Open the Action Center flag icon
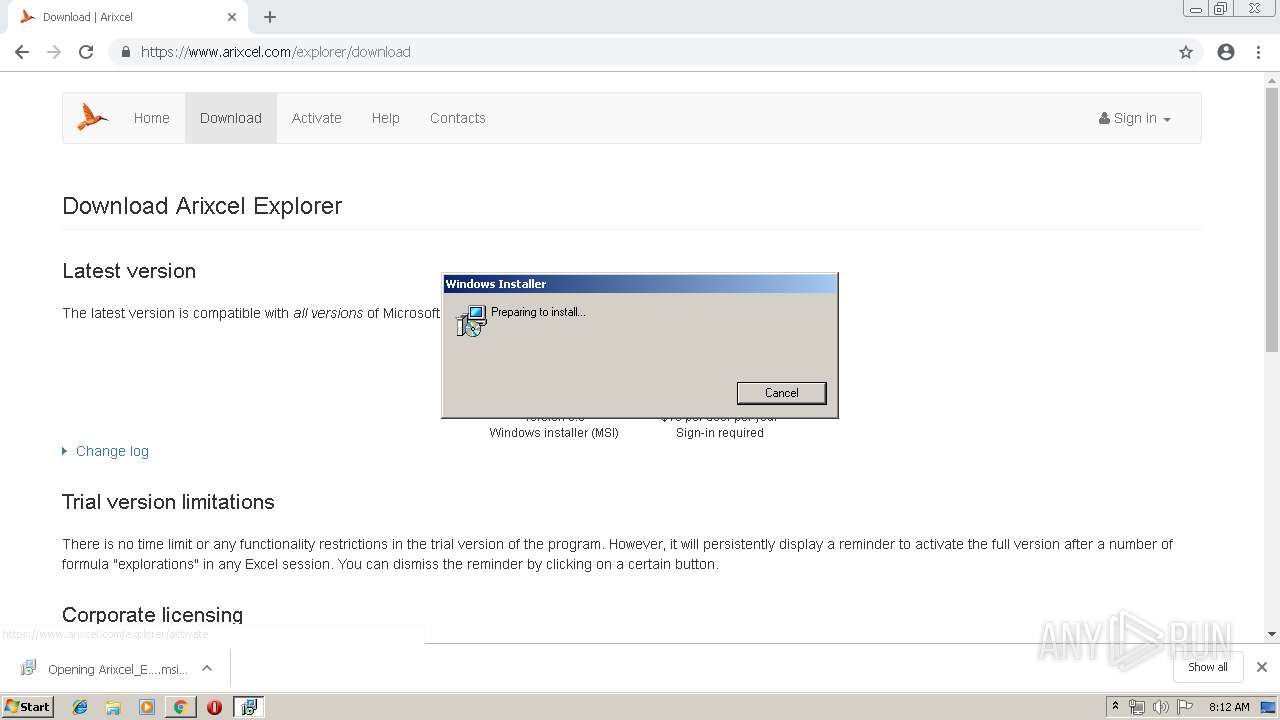This screenshot has width=1280, height=720. tap(1184, 707)
